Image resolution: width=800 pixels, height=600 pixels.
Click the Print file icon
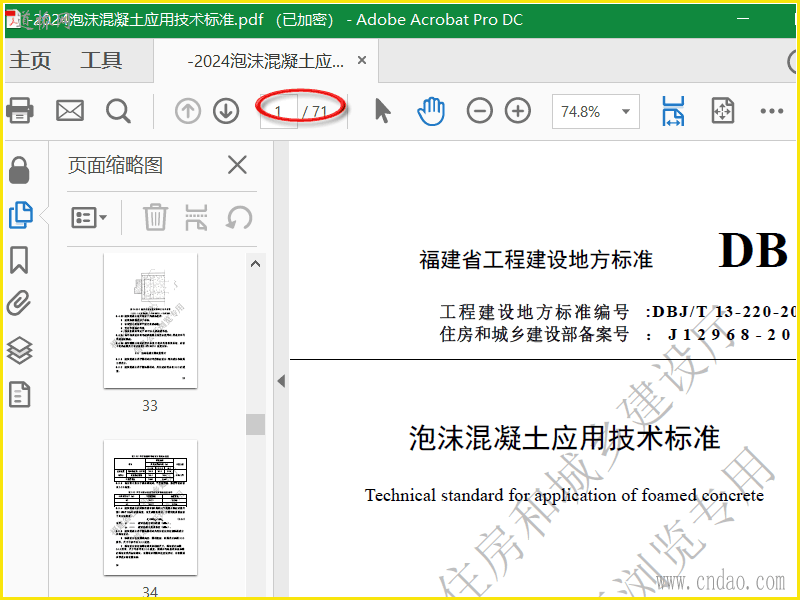[19, 110]
